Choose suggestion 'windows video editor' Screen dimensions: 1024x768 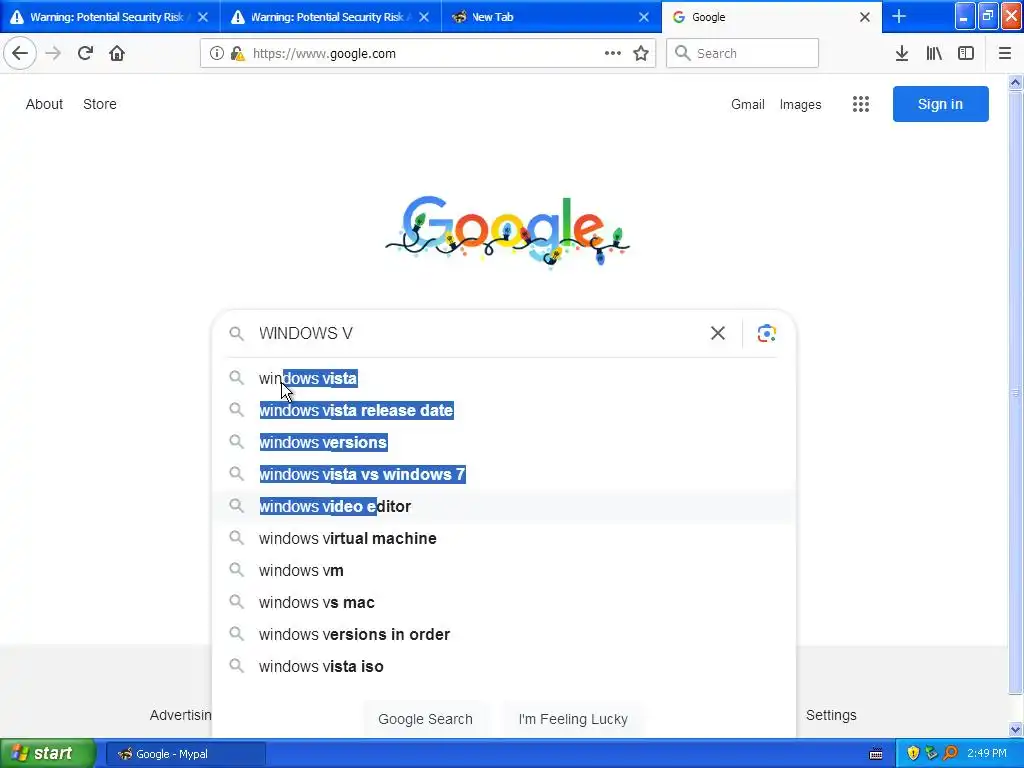503,506
